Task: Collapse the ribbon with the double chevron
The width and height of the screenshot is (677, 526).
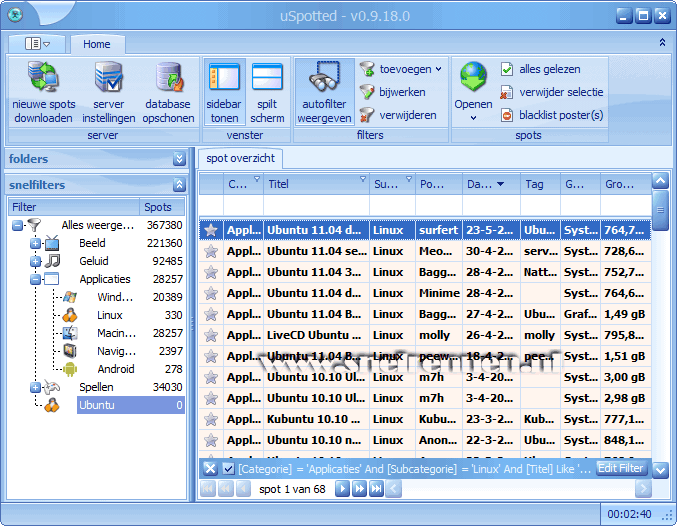Action: [x=662, y=42]
